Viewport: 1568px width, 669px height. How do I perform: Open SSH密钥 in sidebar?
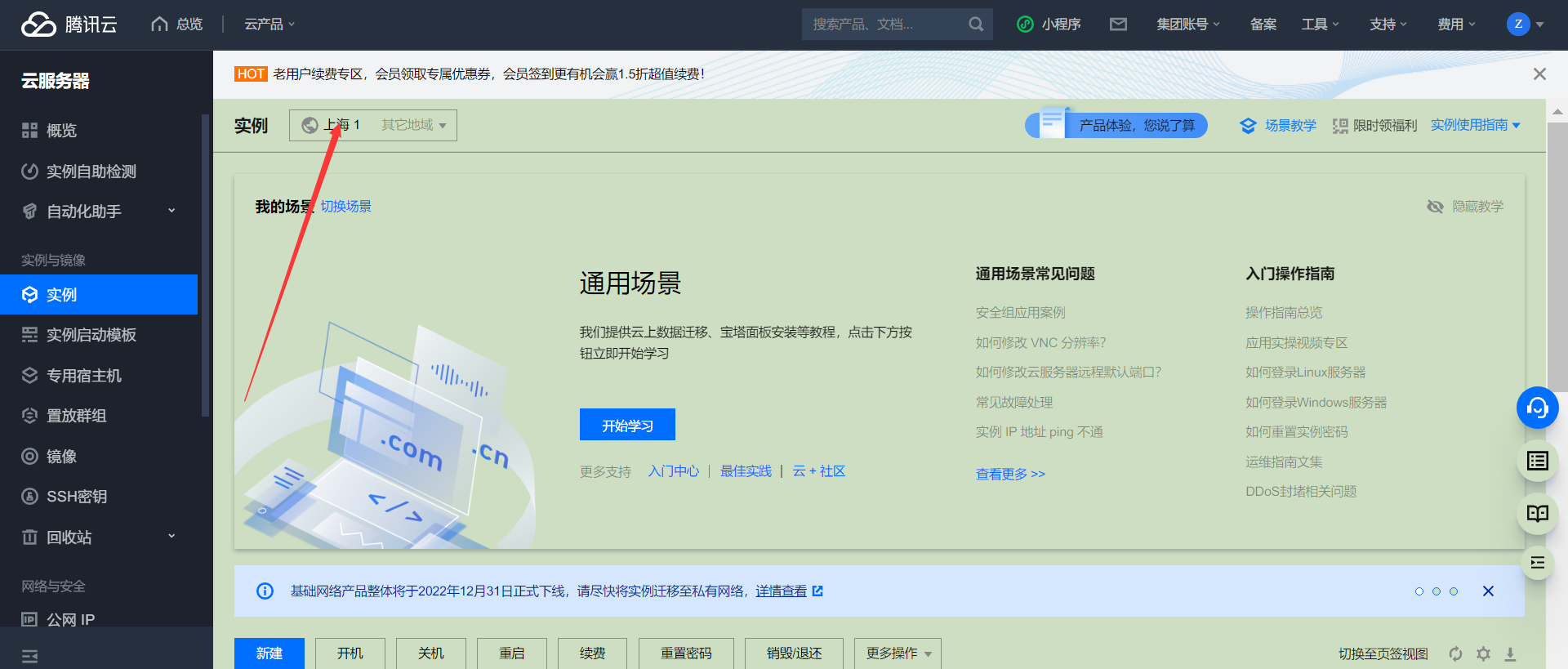click(x=99, y=497)
